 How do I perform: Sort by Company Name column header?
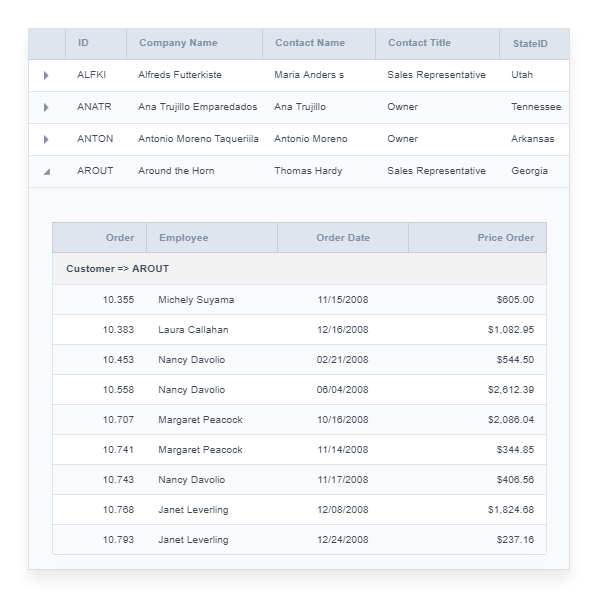[x=178, y=43]
